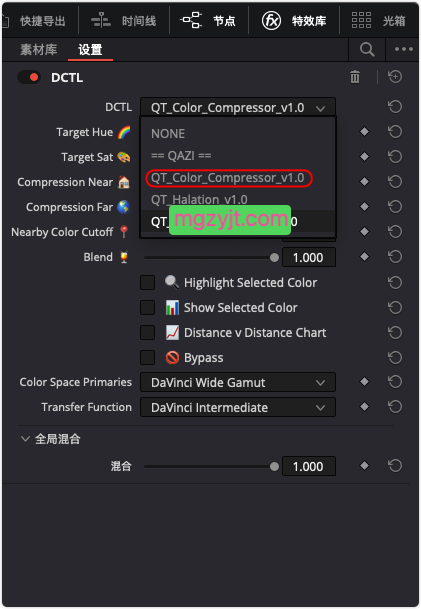Click keyframe diamond for Color Space Primaries

364,382
